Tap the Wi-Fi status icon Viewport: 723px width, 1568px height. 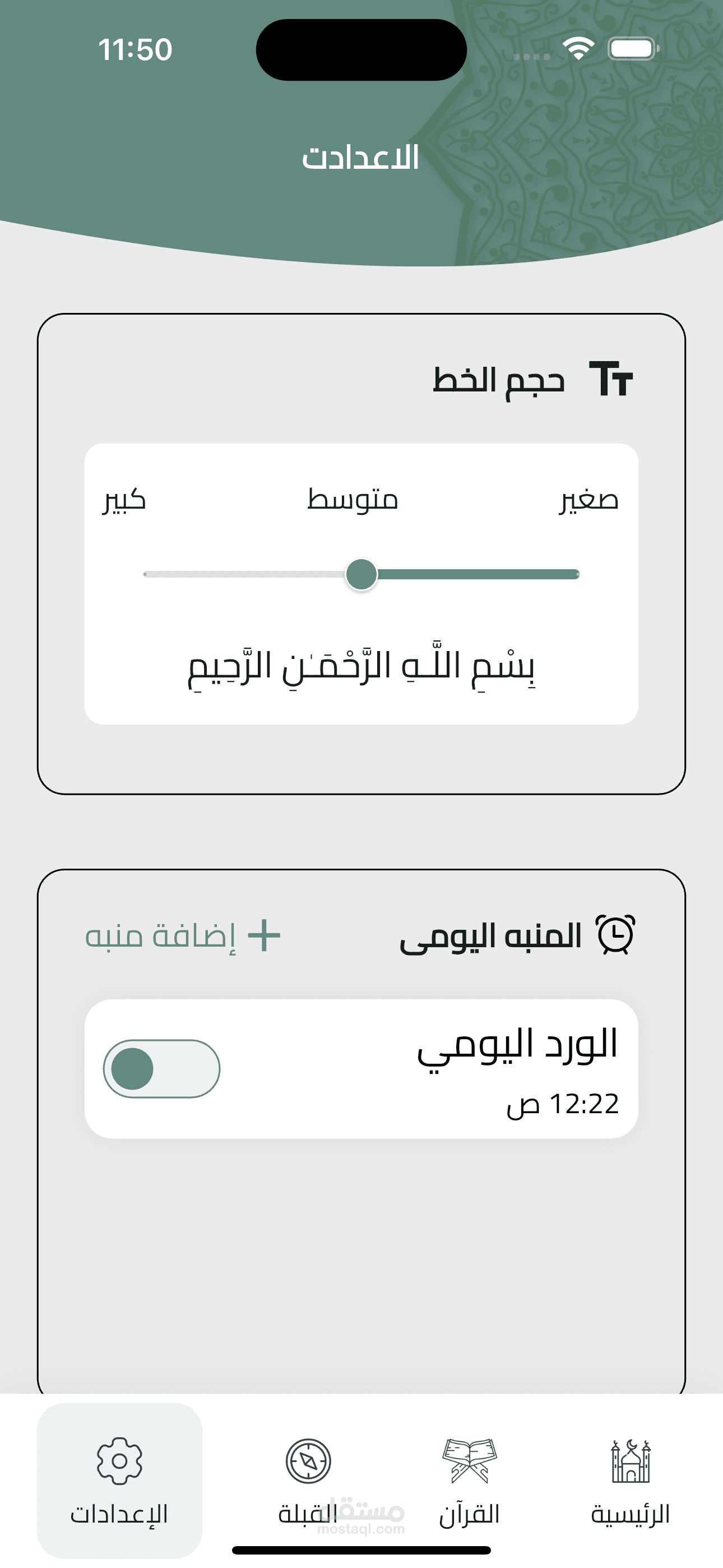point(578,49)
